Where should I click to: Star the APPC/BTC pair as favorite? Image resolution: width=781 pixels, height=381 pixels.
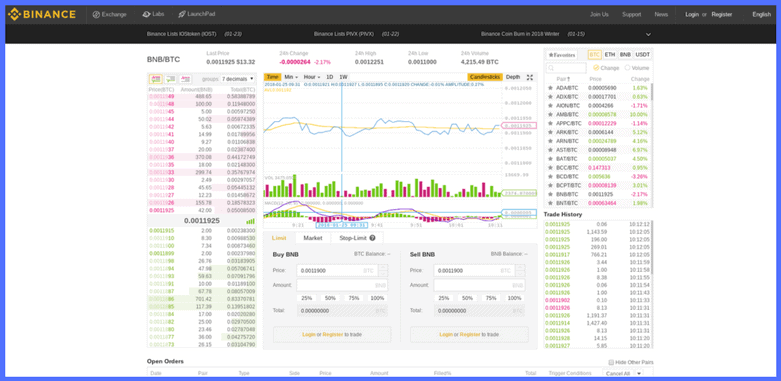(550, 124)
